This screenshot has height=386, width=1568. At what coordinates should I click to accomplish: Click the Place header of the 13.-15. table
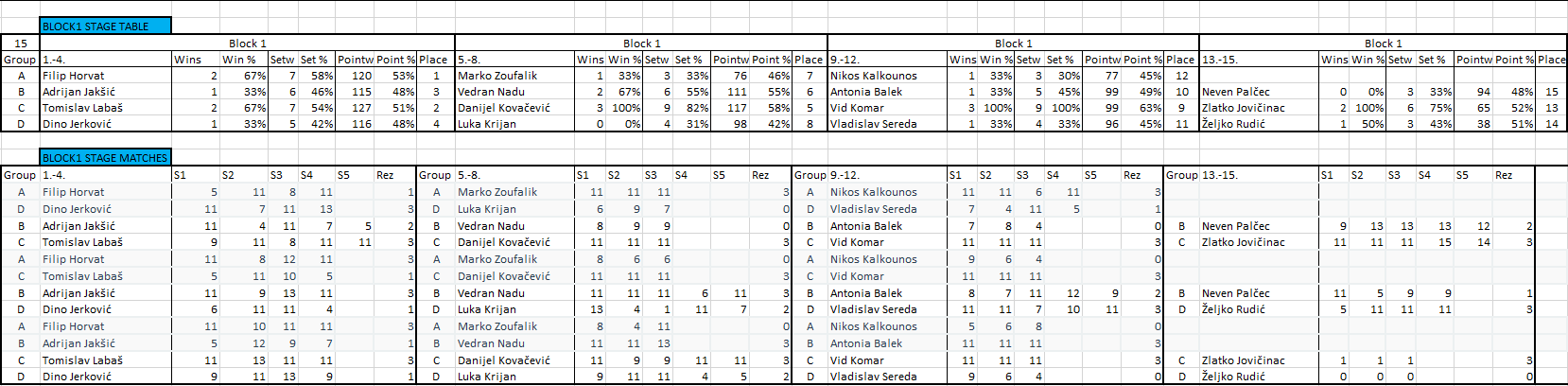pyautogui.click(x=1551, y=60)
